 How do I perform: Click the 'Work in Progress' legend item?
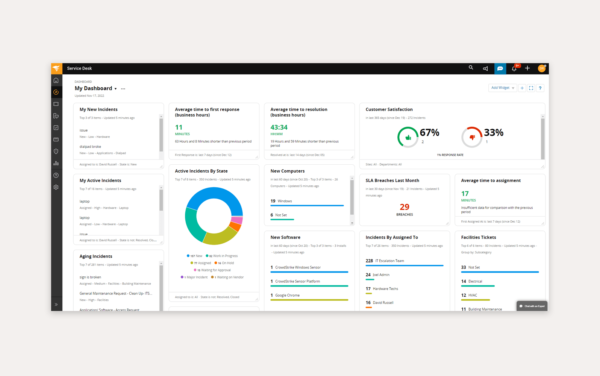[222, 256]
